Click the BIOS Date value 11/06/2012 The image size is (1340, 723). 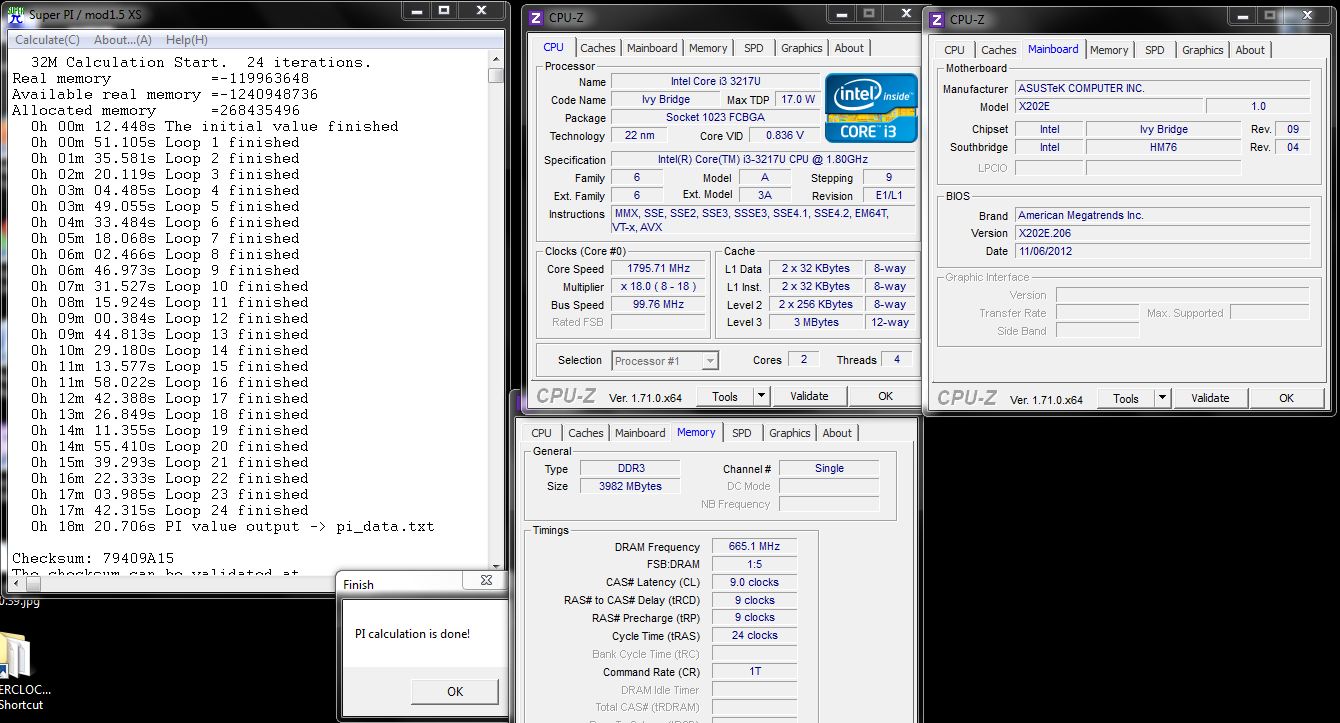(x=1162, y=251)
